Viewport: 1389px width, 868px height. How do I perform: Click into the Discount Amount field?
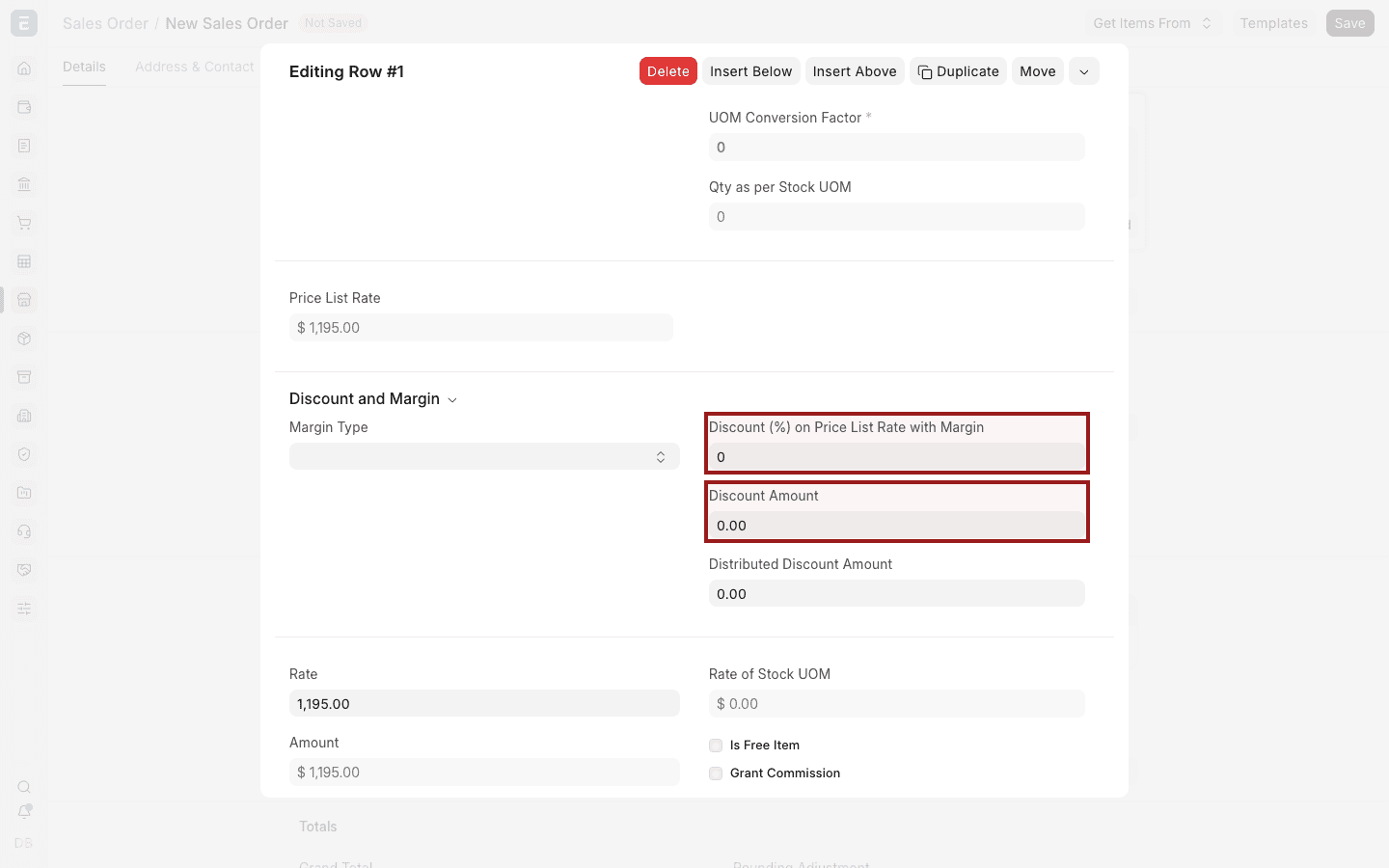(897, 526)
